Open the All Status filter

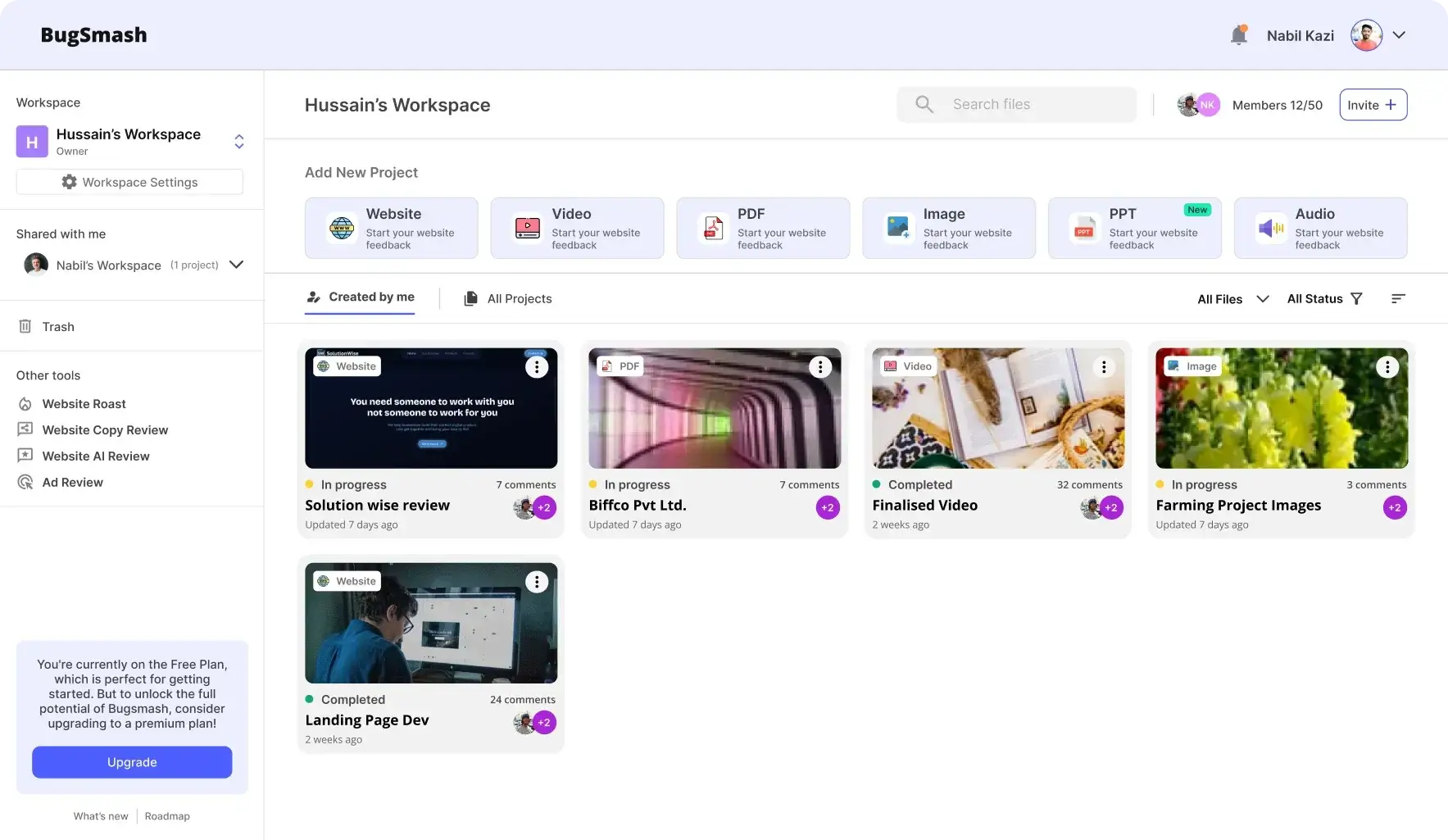[1324, 299]
